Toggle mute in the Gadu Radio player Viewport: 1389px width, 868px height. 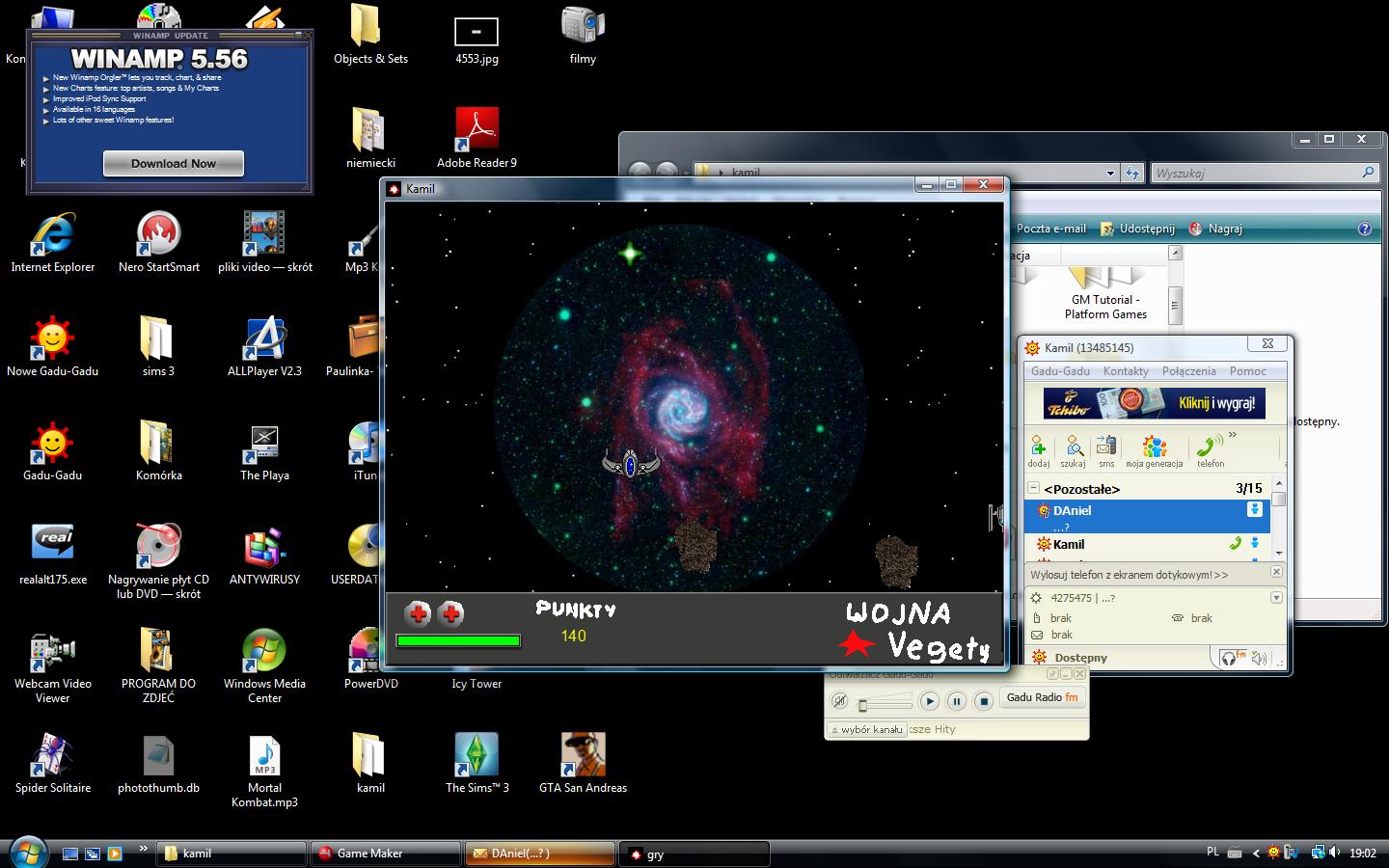(x=840, y=701)
